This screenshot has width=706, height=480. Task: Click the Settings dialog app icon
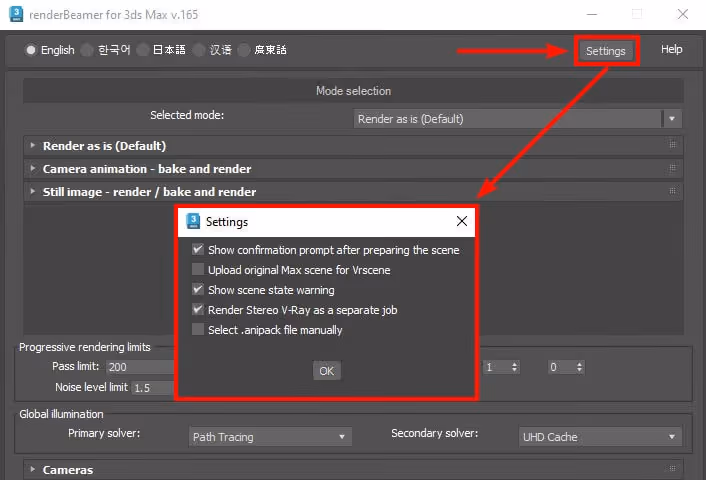[193, 221]
